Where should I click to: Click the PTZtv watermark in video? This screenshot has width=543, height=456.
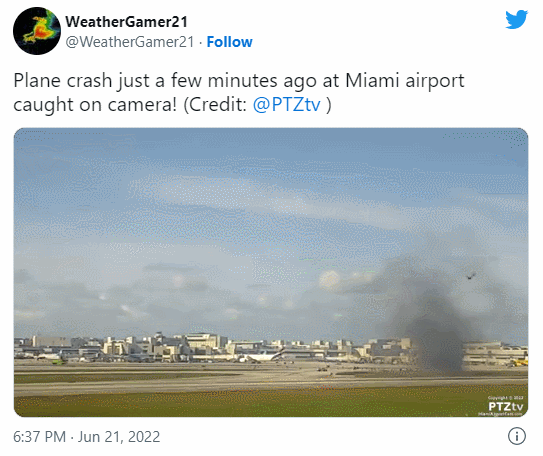506,406
